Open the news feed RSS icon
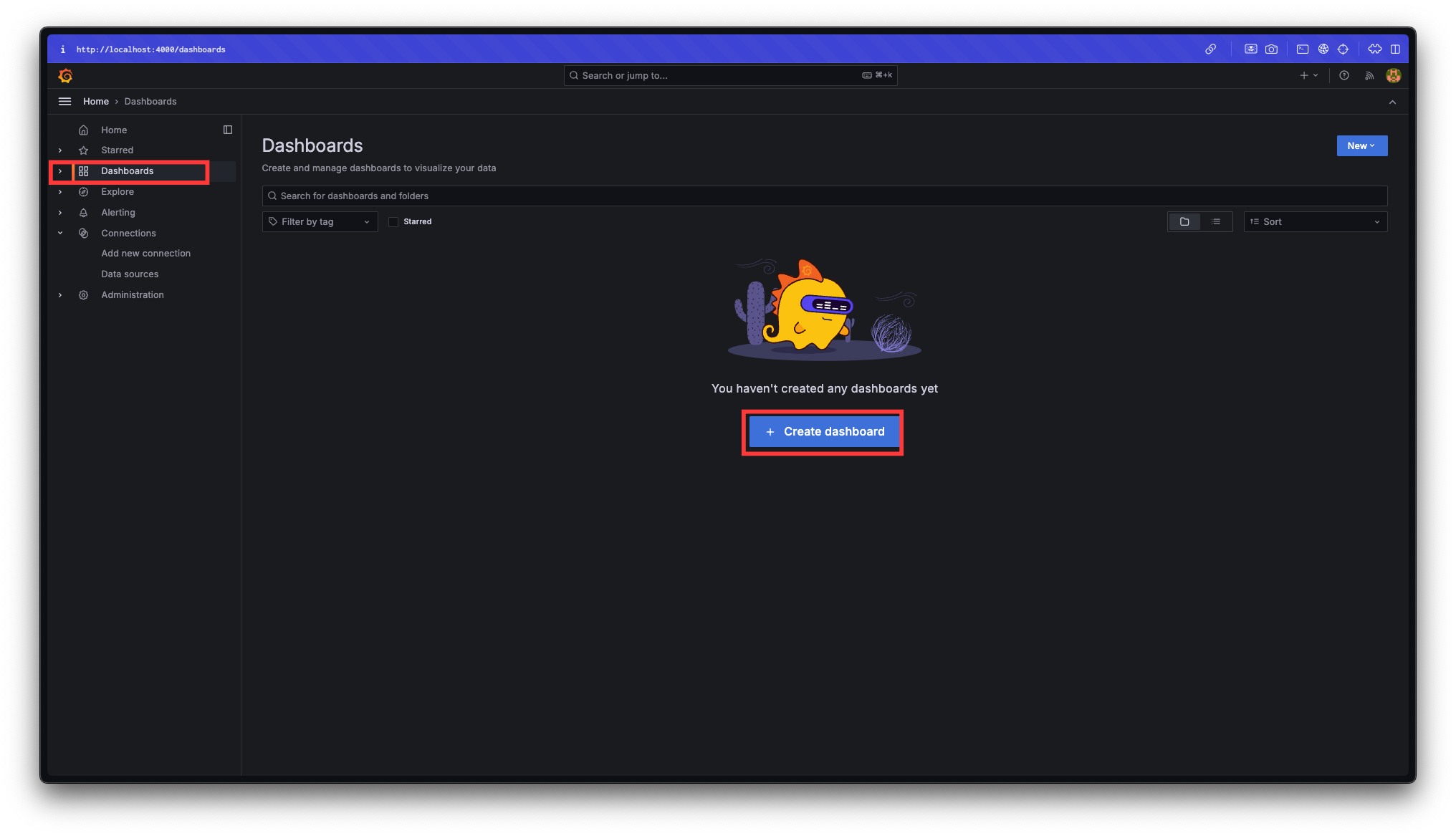Screen dimensions: 1456x836 [1369, 75]
